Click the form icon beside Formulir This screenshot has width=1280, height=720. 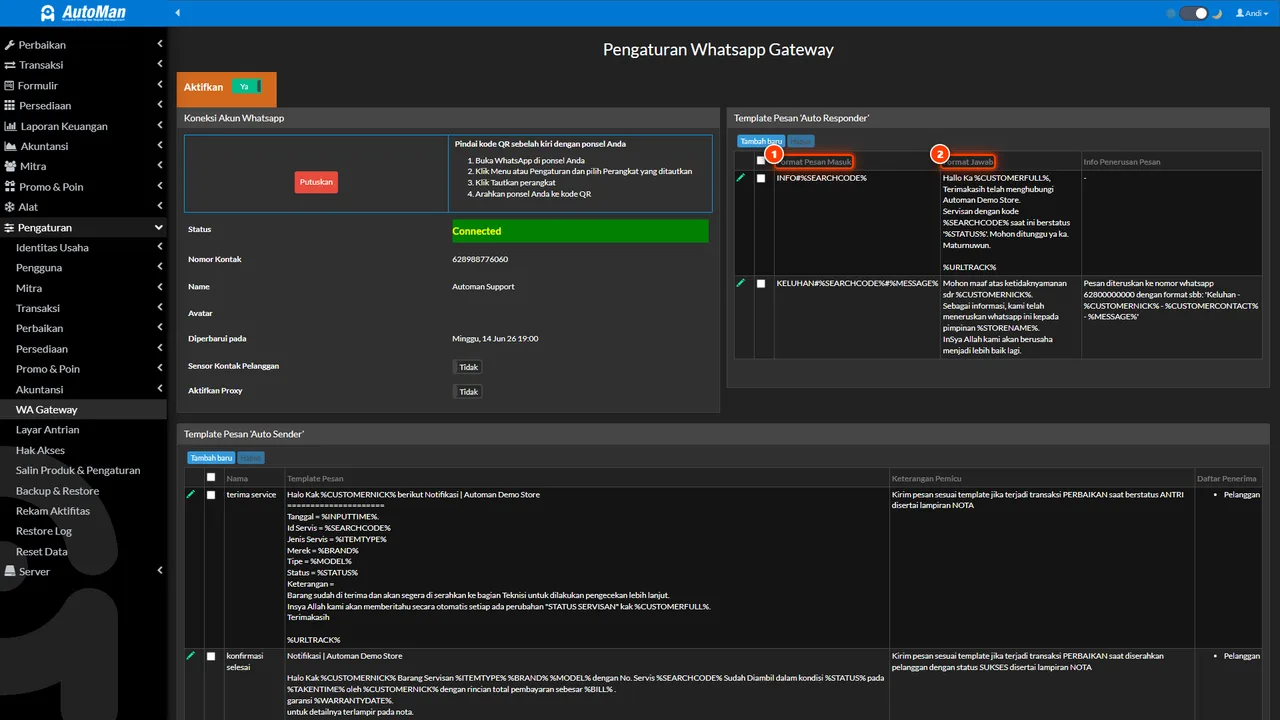coord(10,86)
